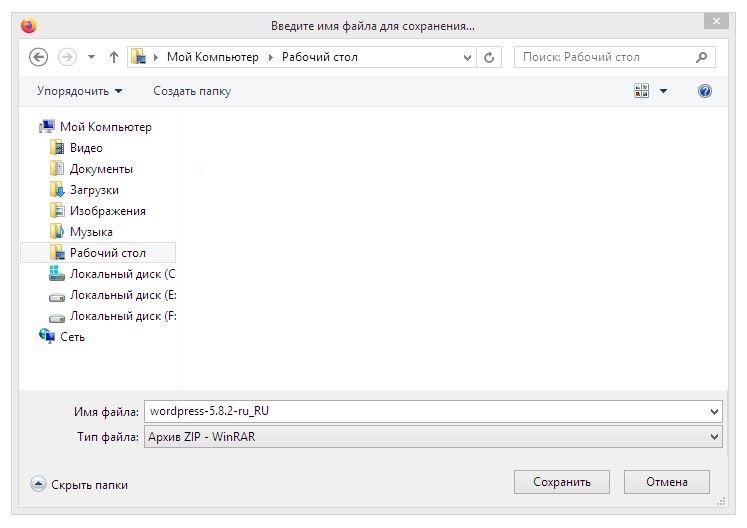Open the address bar history dropdown

point(467,58)
